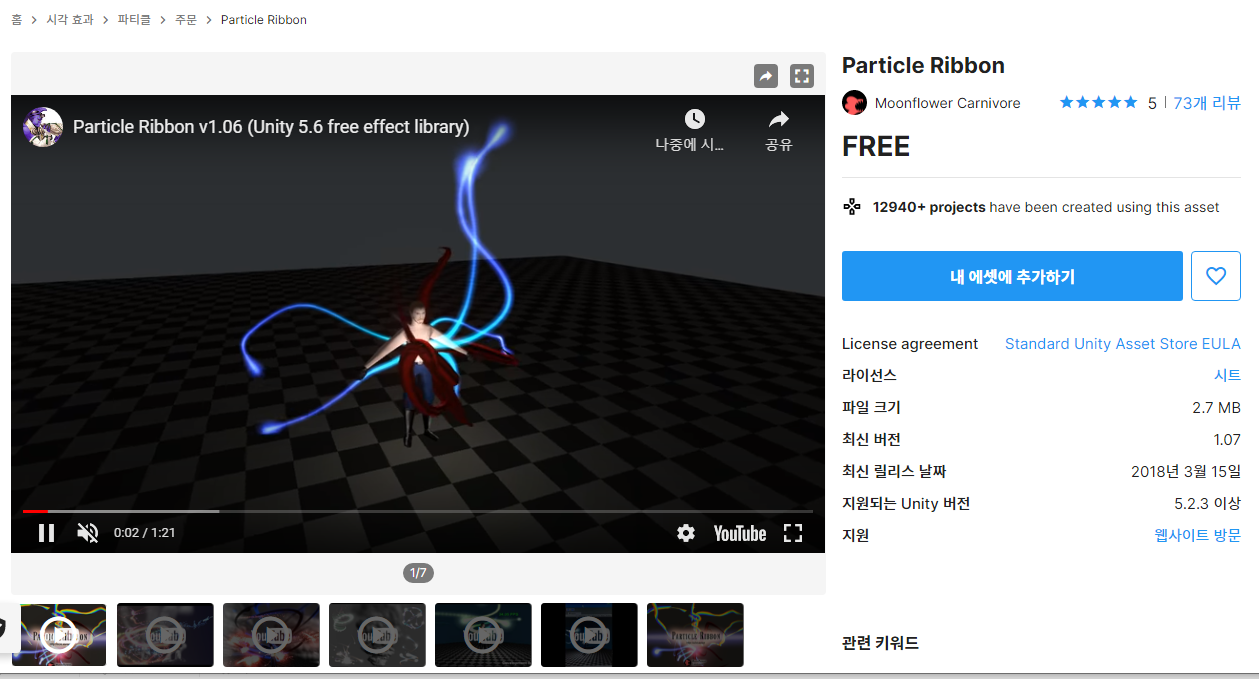Click the Watch later clock icon
The width and height of the screenshot is (1259, 679).
click(694, 120)
